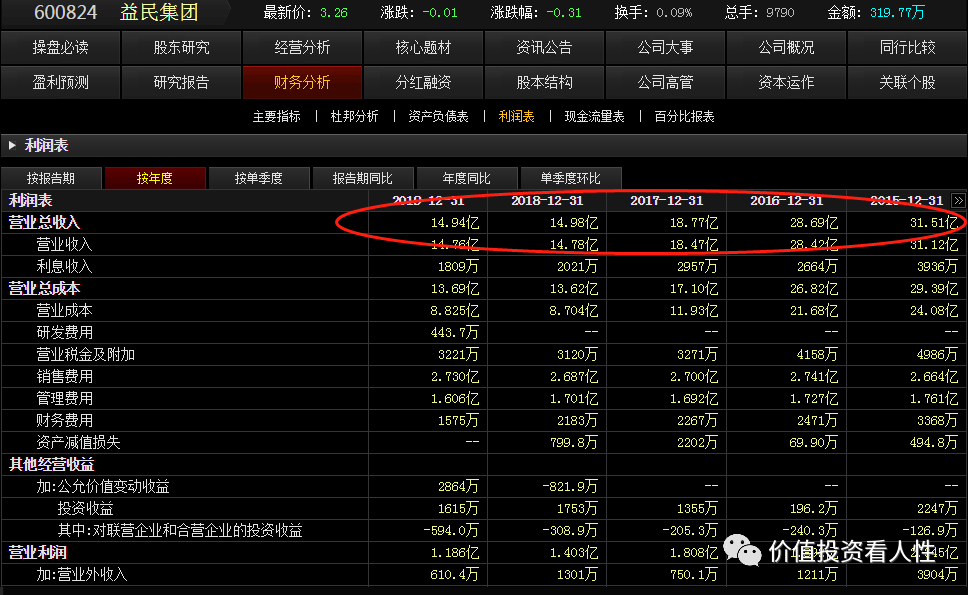The height and width of the screenshot is (595, 968).
Task: Open the 关联个股 tab
Action: coord(908,82)
